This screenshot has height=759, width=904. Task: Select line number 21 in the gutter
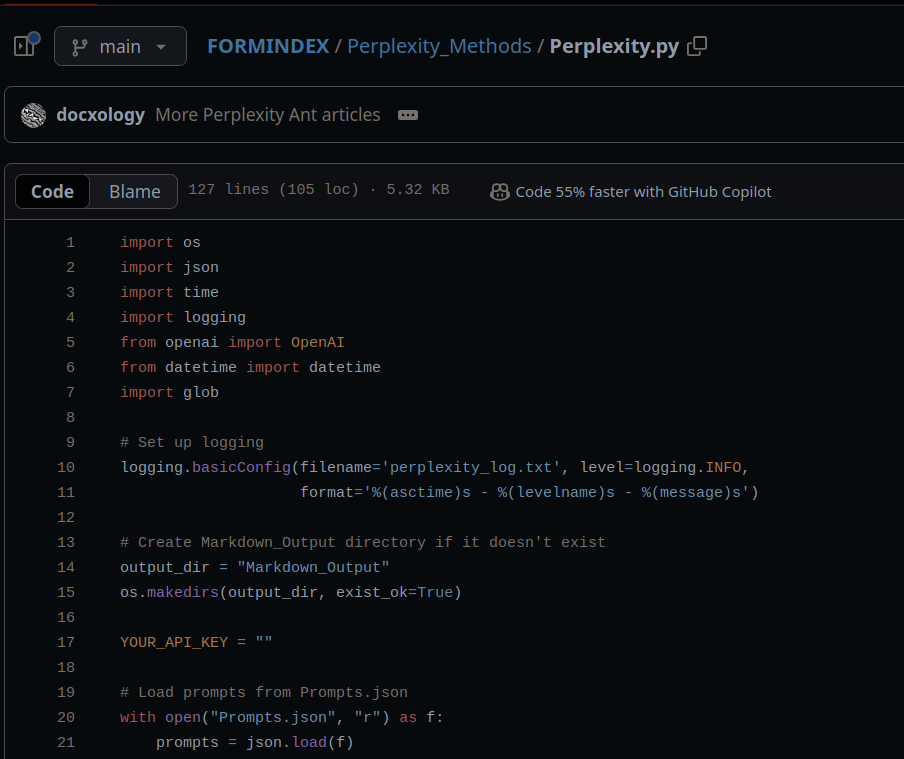[x=66, y=742]
